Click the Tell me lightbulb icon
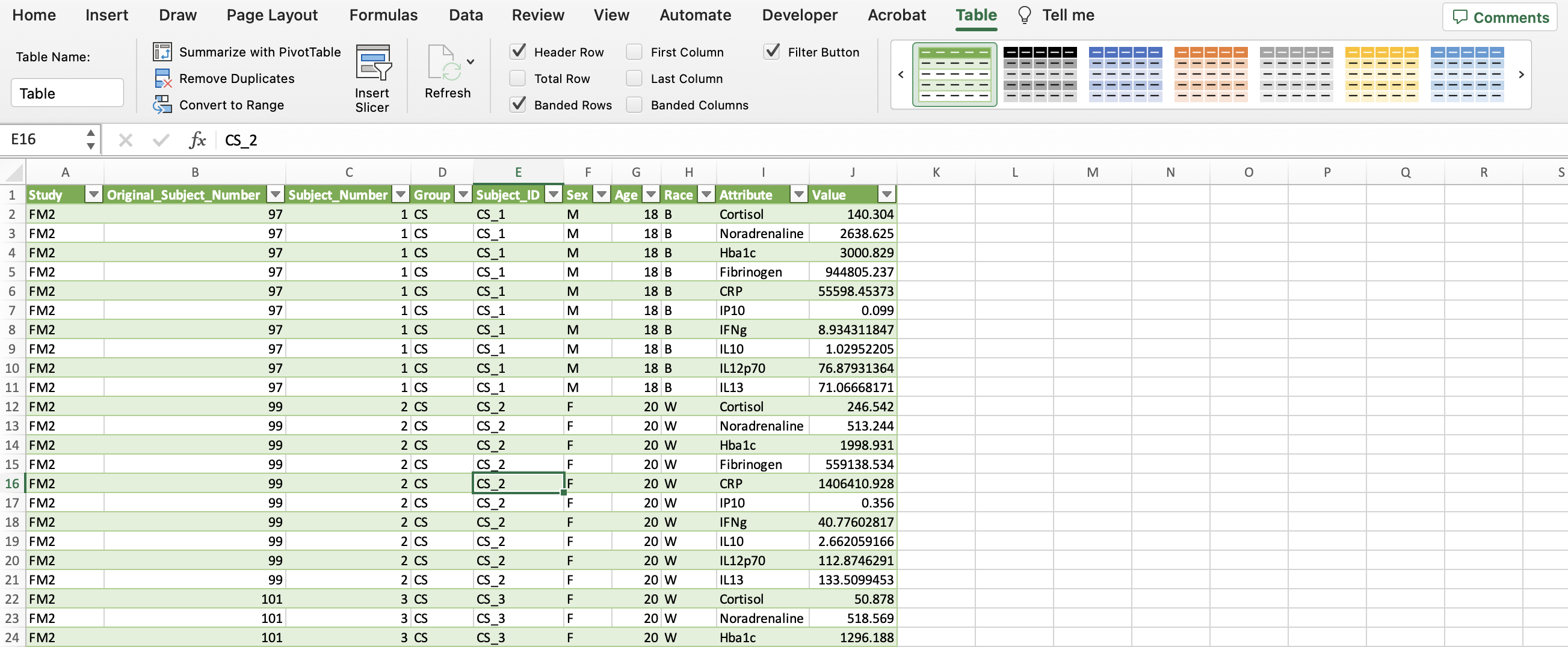This screenshot has width=1568, height=647. click(1024, 15)
